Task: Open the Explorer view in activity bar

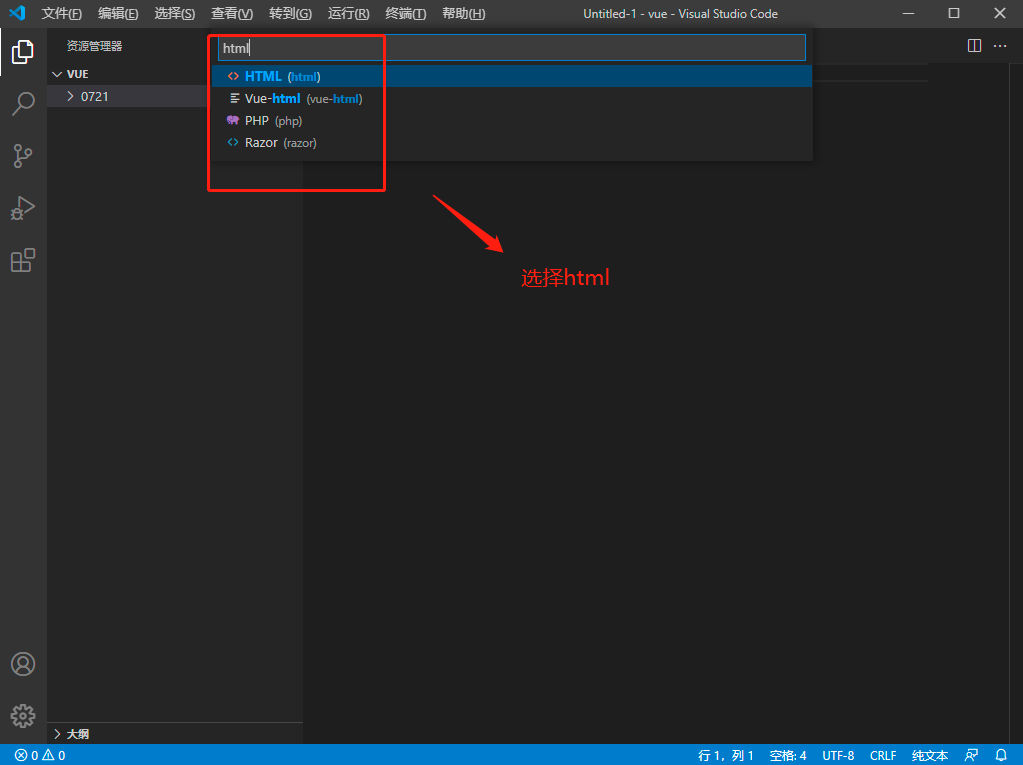Action: coord(23,52)
